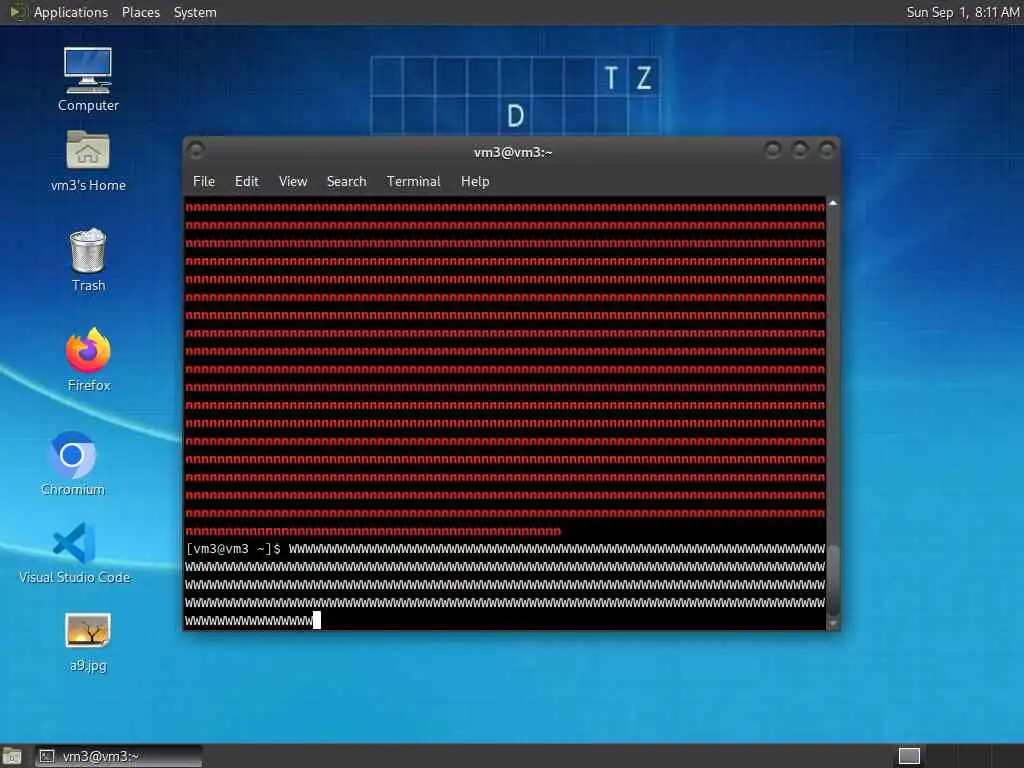1024x768 pixels.
Task: Click the vm3@vm3:~ taskbar button
Action: (118, 756)
